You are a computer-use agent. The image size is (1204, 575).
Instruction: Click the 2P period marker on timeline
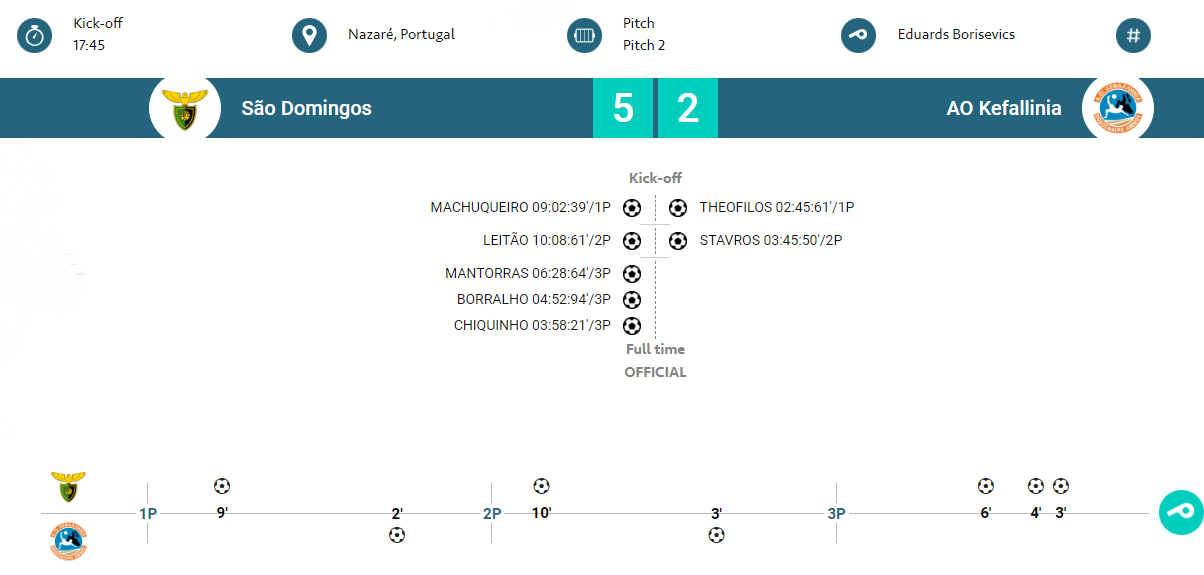point(492,514)
